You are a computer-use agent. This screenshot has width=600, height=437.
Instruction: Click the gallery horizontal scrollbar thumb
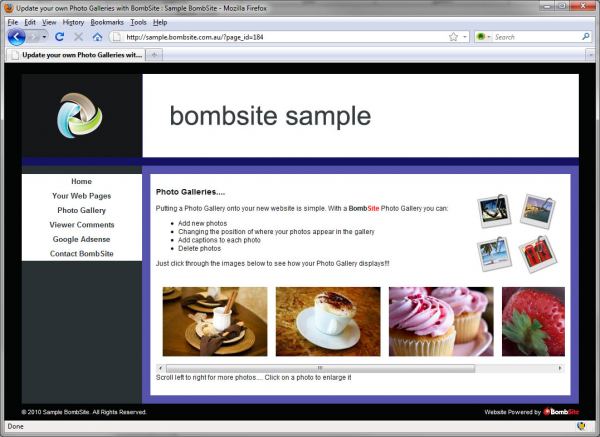point(320,368)
